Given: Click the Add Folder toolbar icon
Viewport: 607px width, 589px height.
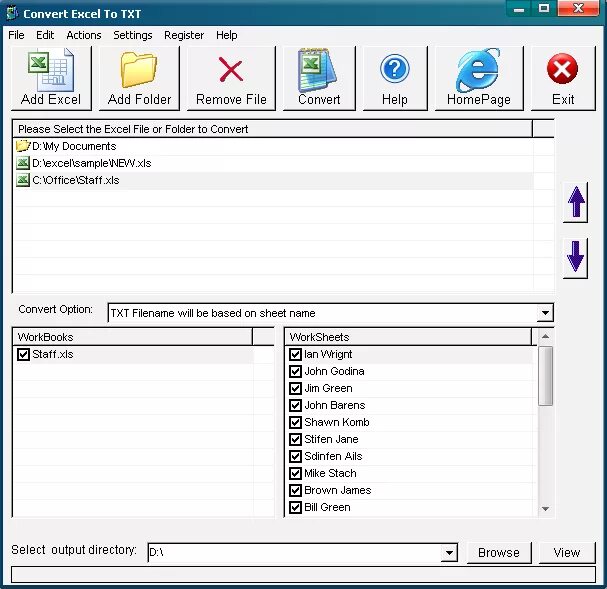Looking at the screenshot, I should point(139,70).
